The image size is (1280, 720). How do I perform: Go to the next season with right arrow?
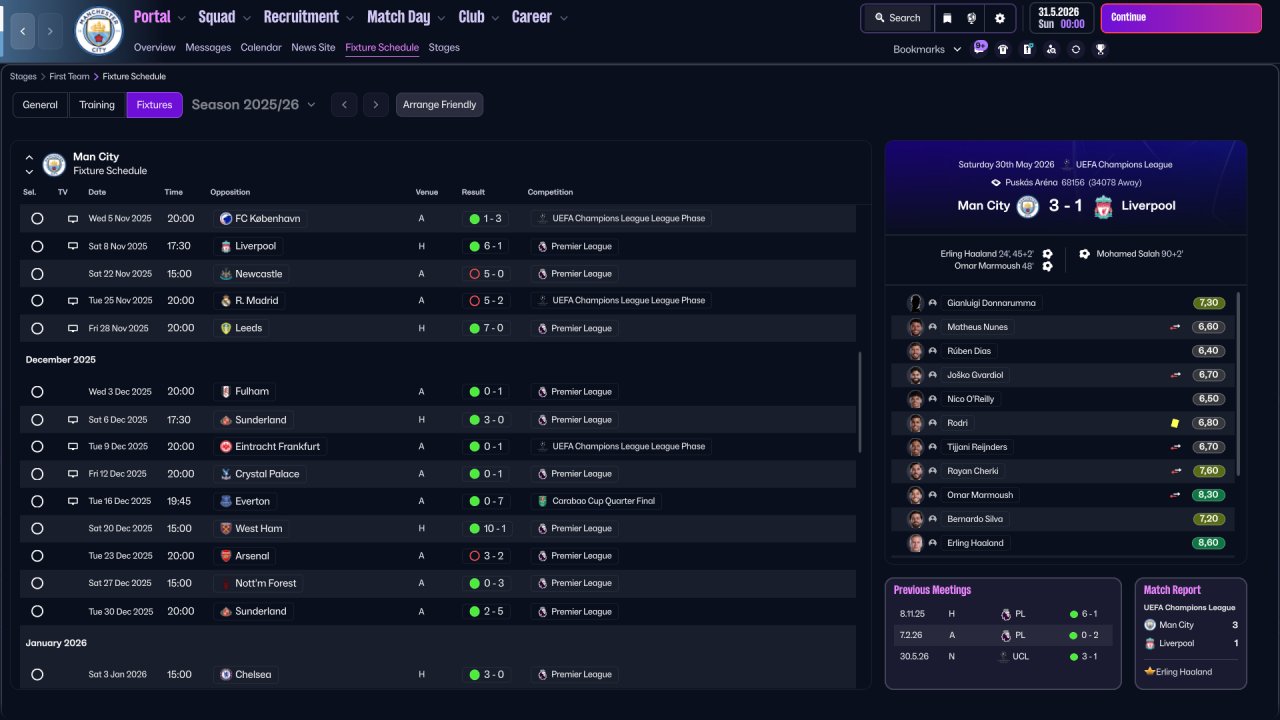click(x=376, y=105)
